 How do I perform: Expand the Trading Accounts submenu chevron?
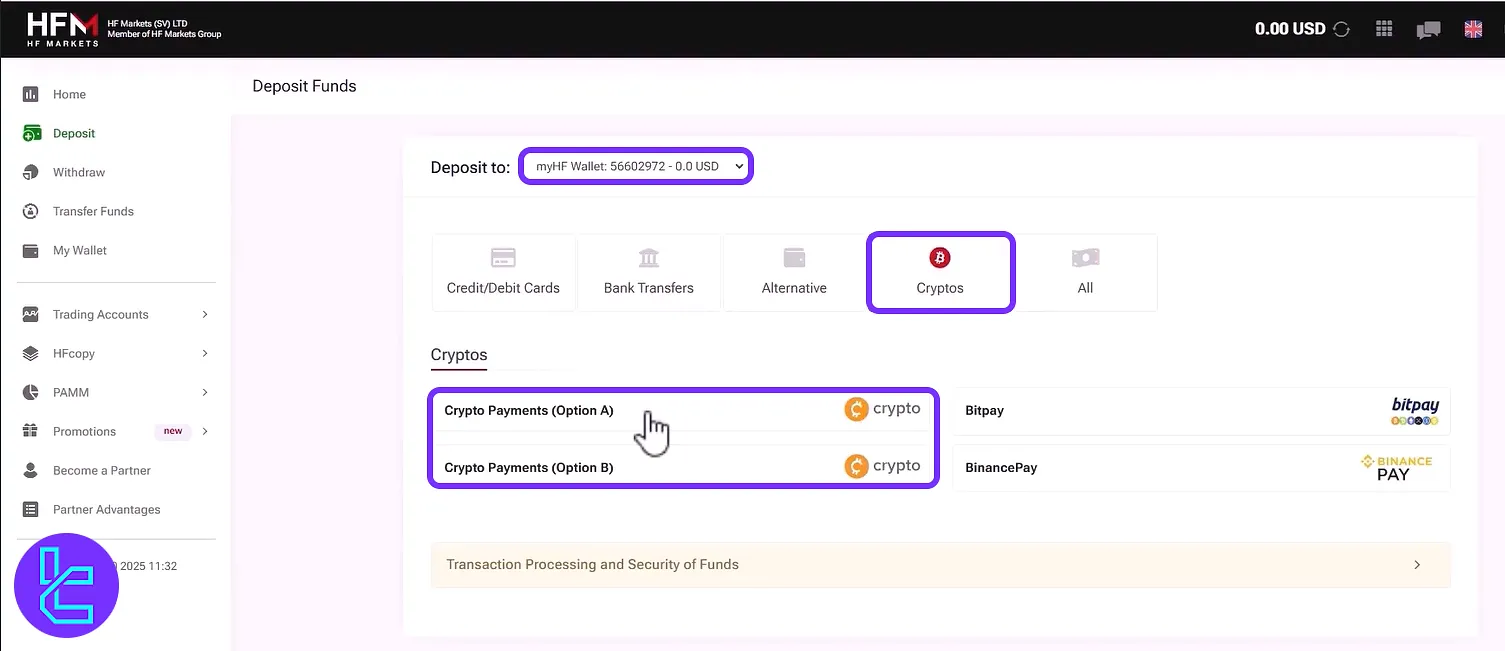tap(205, 314)
